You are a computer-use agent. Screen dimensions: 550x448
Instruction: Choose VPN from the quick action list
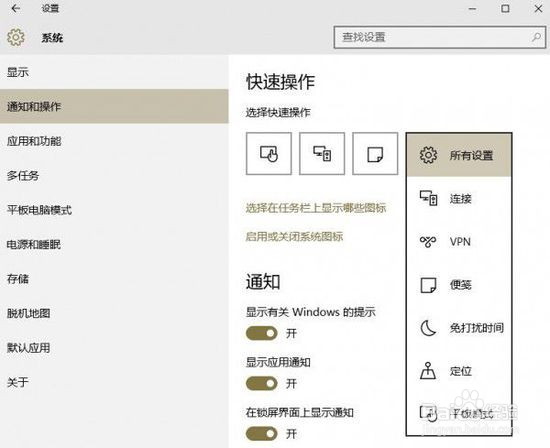point(459,242)
